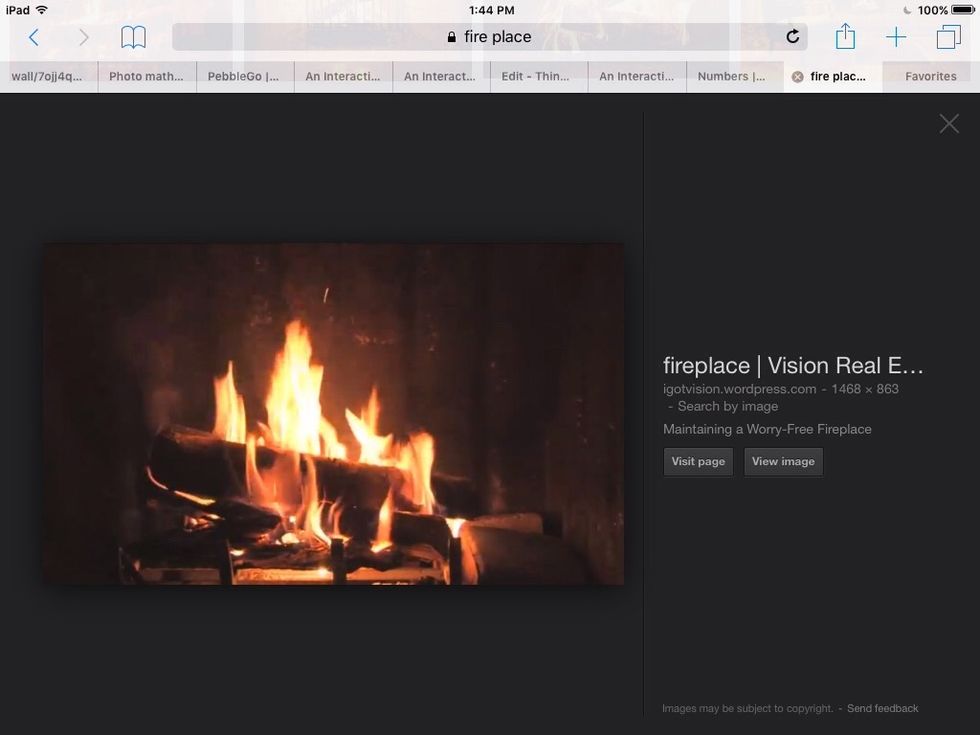Open the tab overview icon
The height and width of the screenshot is (735, 980).
948,37
